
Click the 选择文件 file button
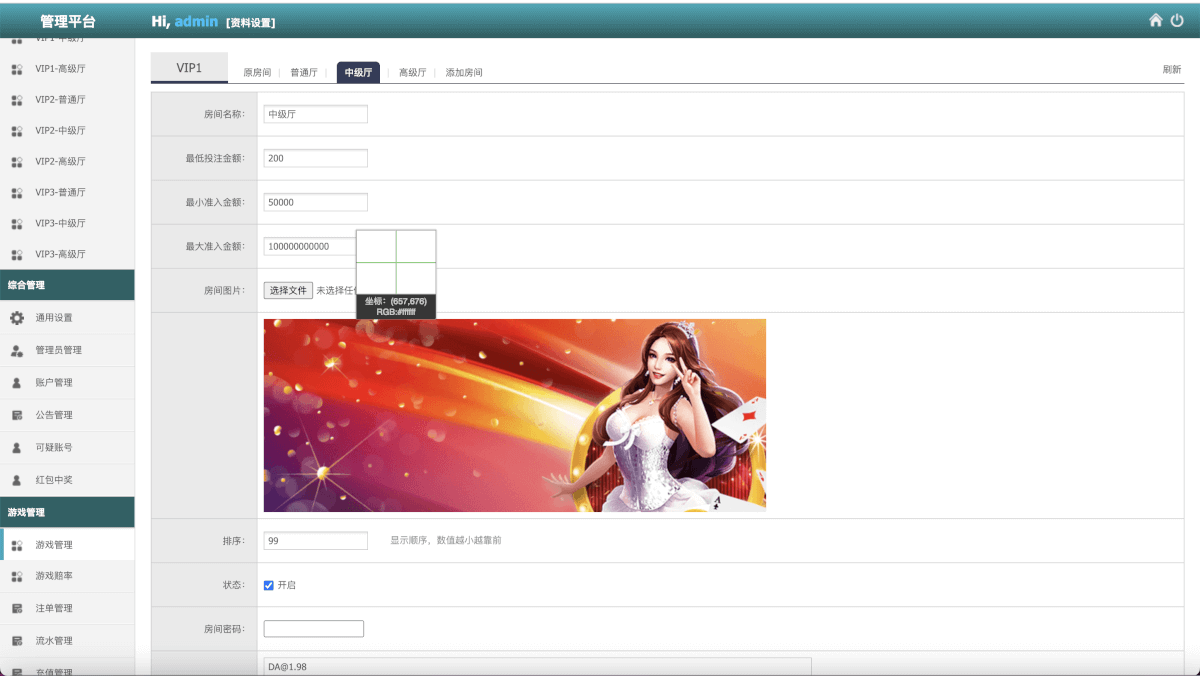289,290
